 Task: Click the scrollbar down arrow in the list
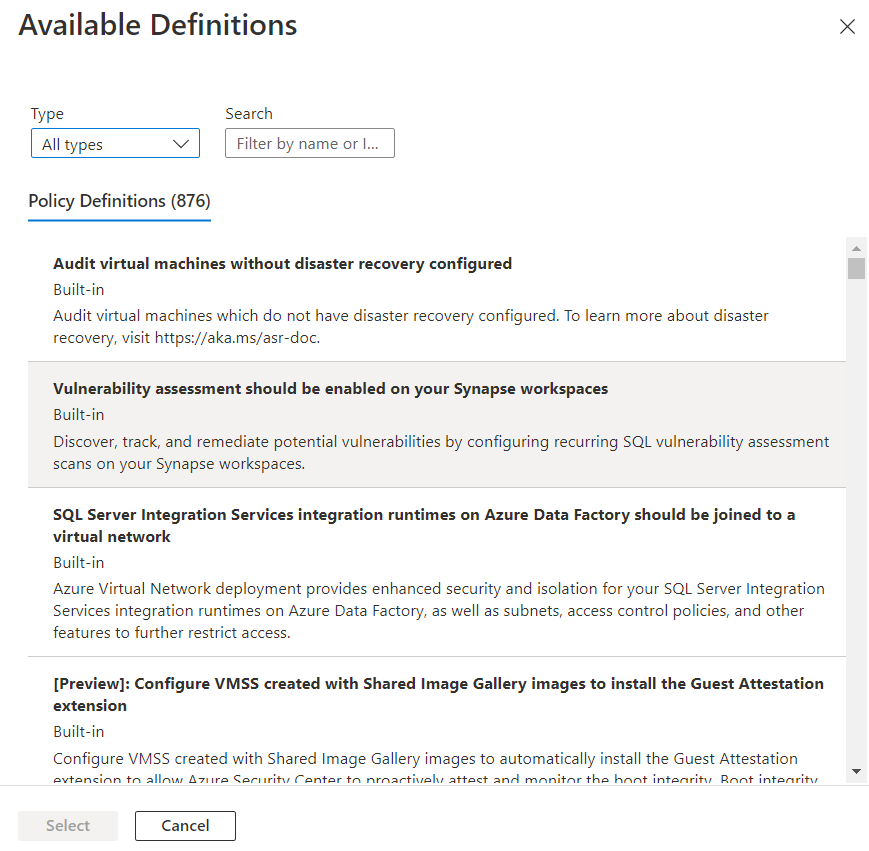point(856,771)
